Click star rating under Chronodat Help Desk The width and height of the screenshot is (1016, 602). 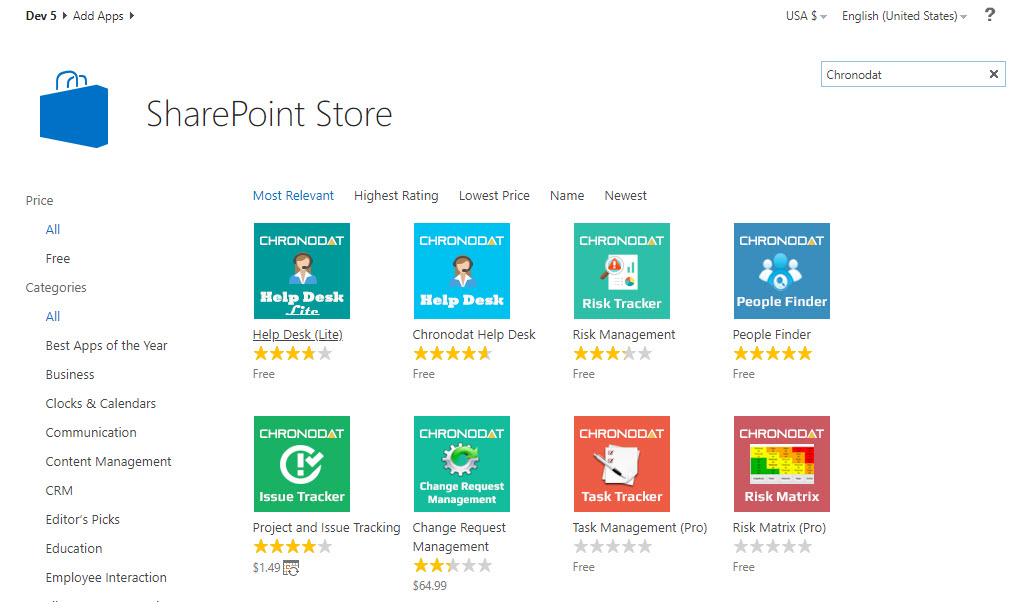[452, 353]
